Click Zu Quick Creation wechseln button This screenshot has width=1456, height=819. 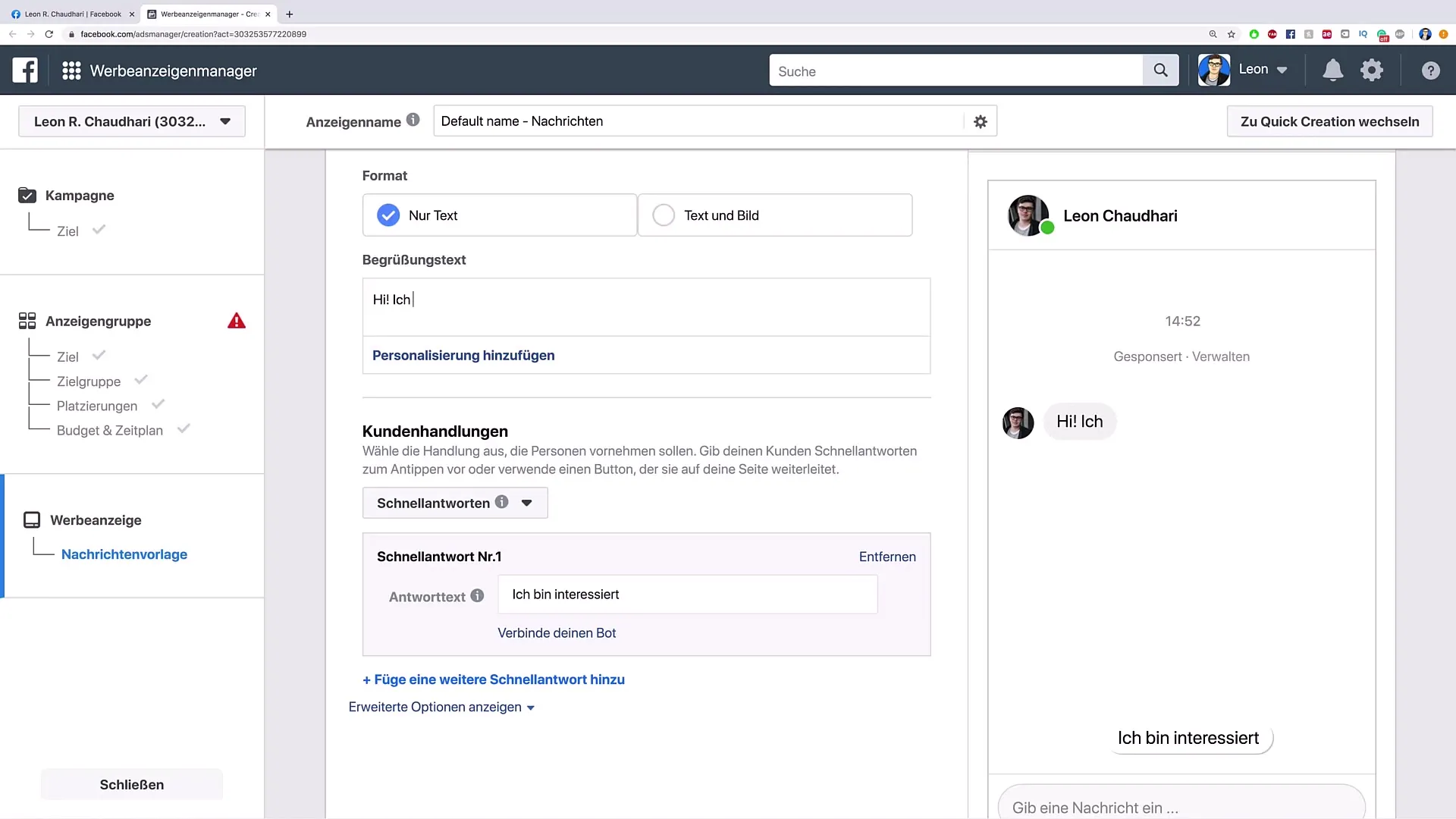click(x=1330, y=121)
